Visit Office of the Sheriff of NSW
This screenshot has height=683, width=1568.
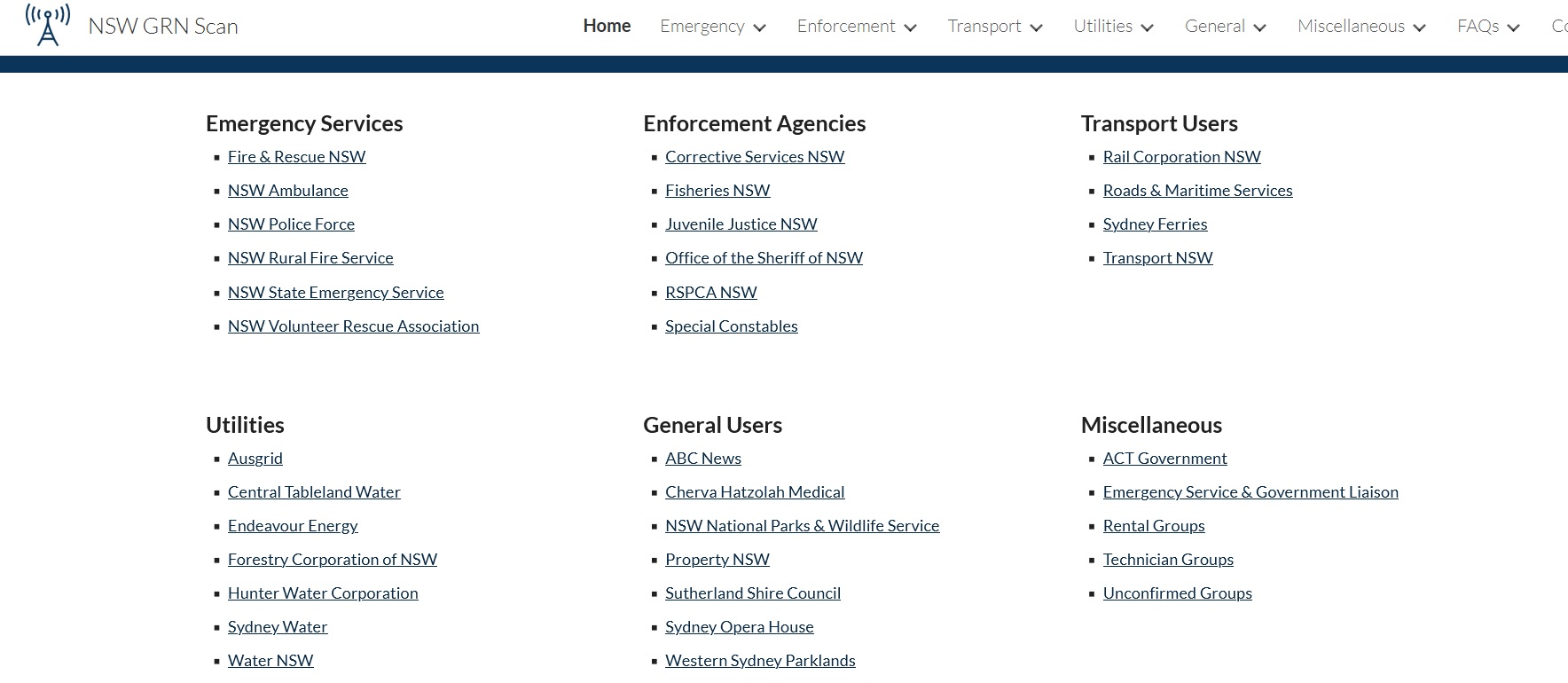(x=764, y=258)
